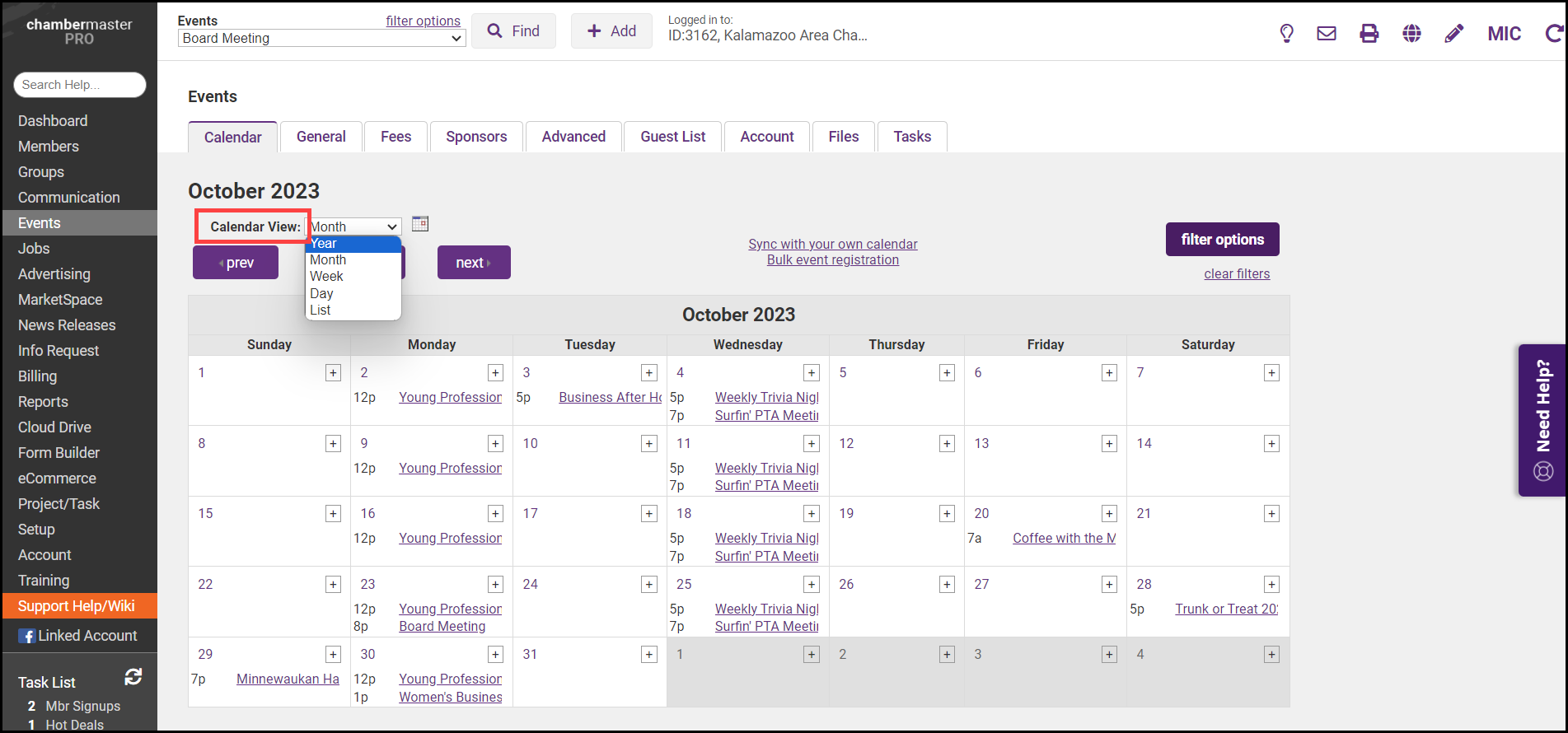Go to next month with next button
The width and height of the screenshot is (1568, 733).
[473, 263]
